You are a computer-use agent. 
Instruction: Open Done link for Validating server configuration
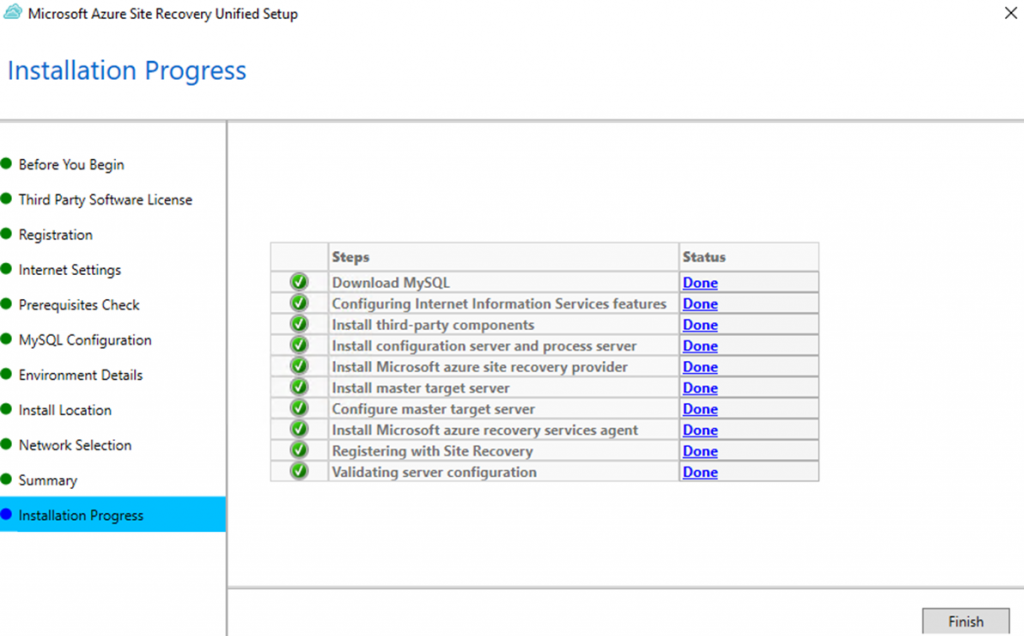pos(700,472)
